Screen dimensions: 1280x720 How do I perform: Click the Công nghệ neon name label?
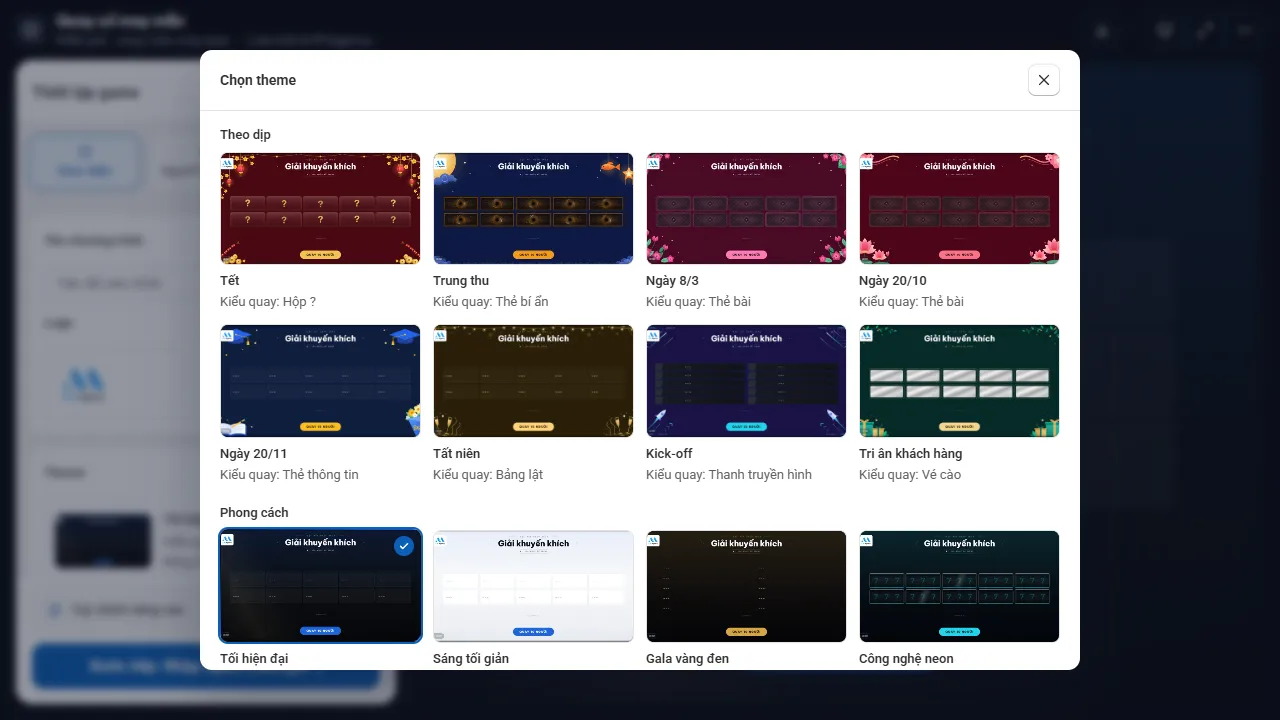coord(906,659)
